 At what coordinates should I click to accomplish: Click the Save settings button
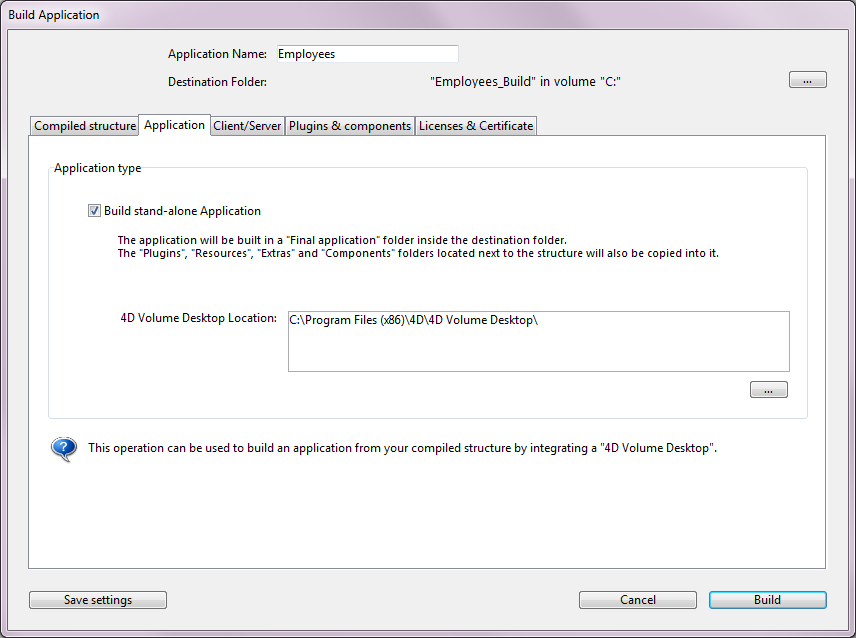point(98,600)
